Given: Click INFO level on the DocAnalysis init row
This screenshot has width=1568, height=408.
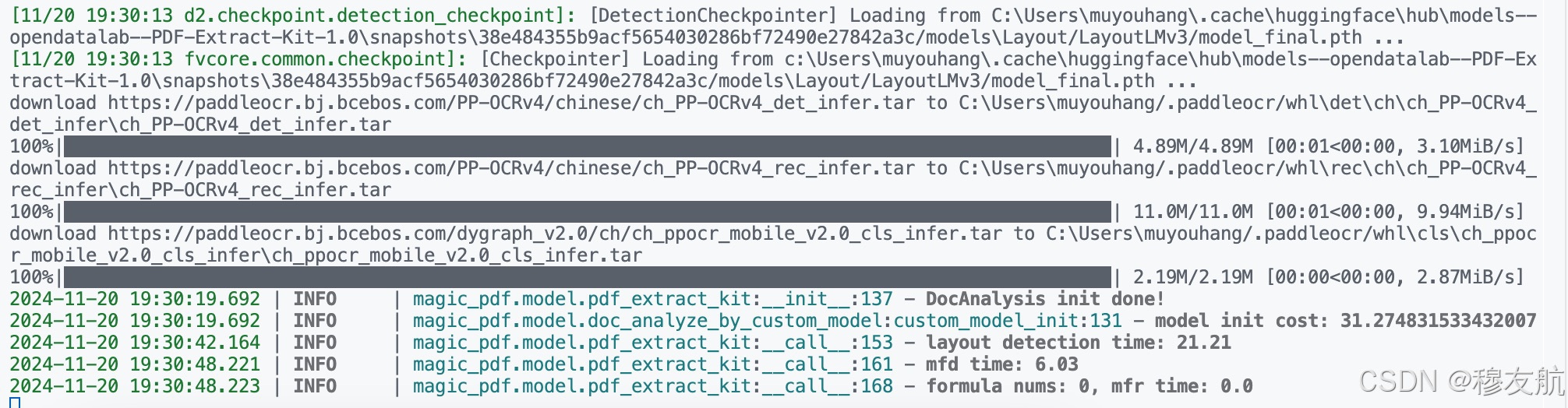Looking at the screenshot, I should click(315, 299).
